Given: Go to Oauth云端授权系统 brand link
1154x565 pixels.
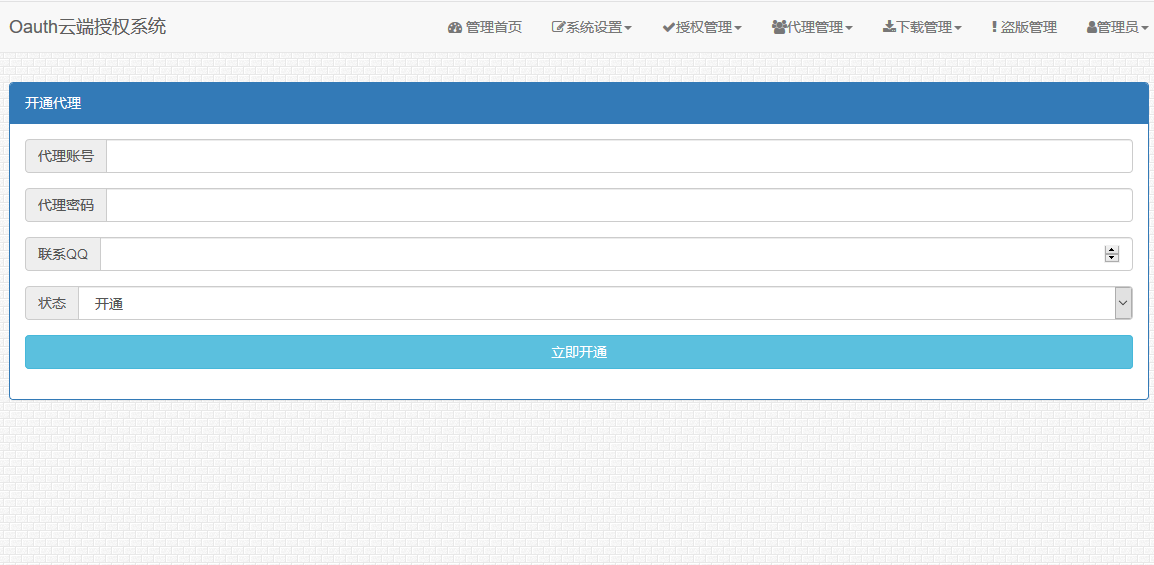Looking at the screenshot, I should (88, 27).
